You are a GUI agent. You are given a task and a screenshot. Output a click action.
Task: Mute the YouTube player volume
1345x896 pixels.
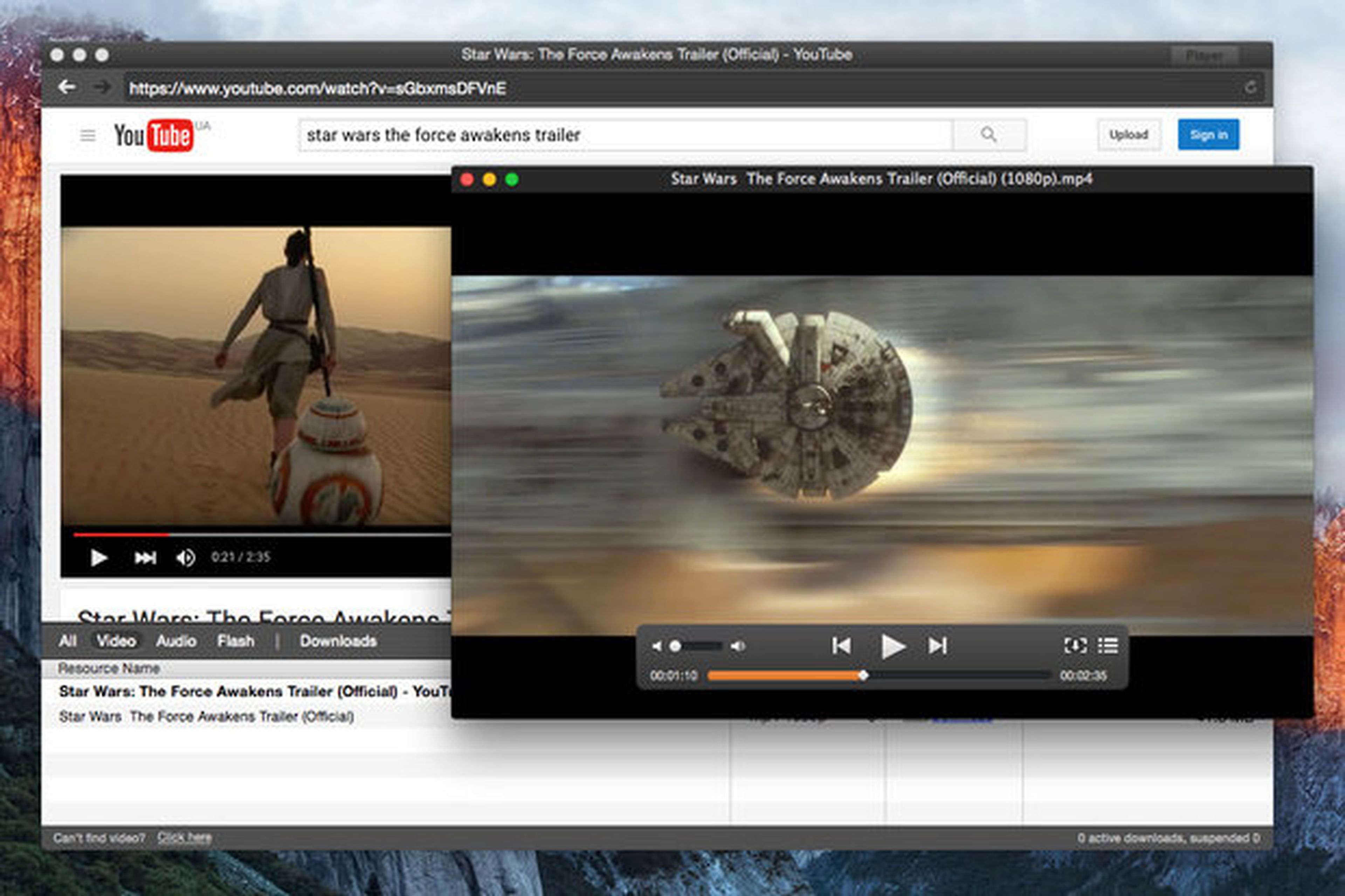(185, 558)
